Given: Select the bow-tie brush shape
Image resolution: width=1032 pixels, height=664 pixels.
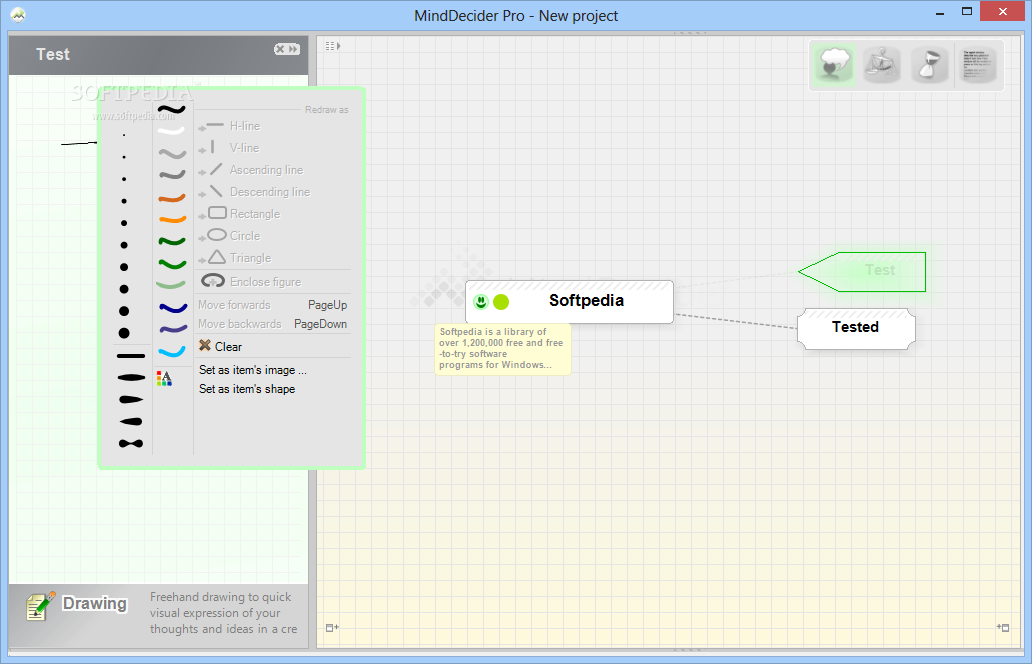Looking at the screenshot, I should tap(130, 444).
